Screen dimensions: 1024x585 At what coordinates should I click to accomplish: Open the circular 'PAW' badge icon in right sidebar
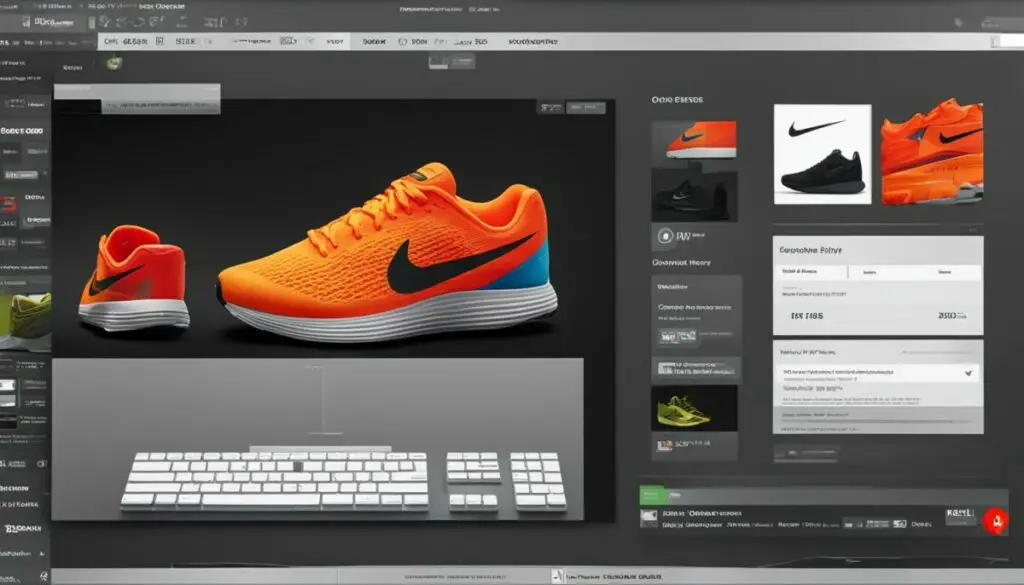663,237
